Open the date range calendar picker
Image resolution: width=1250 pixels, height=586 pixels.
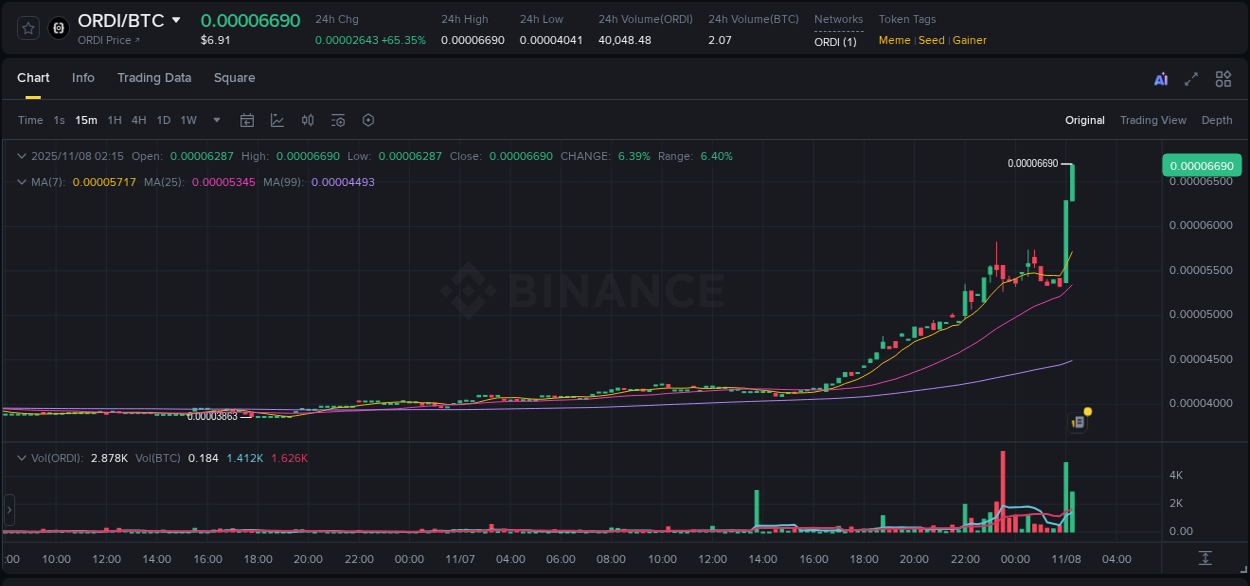click(x=247, y=120)
